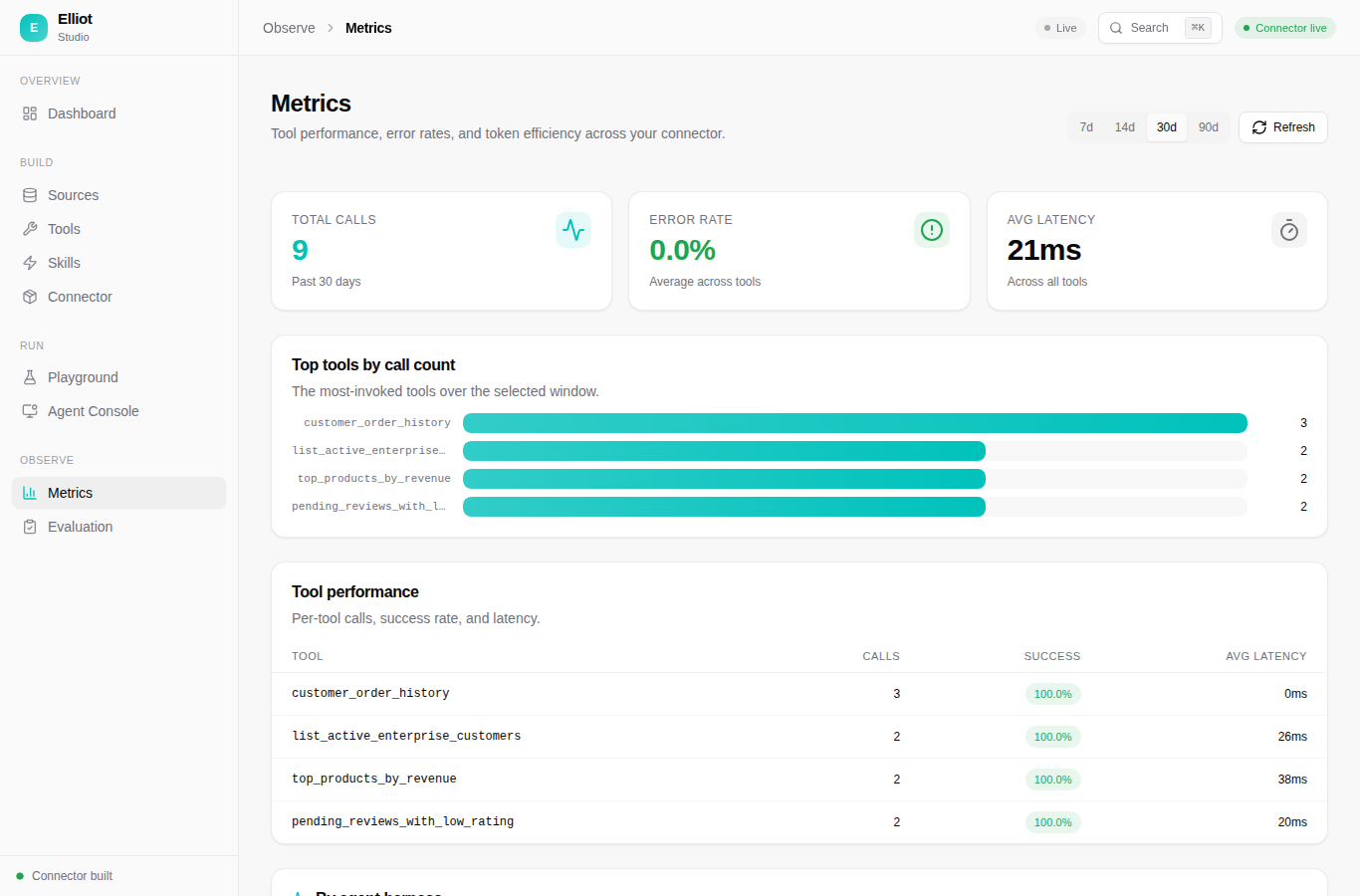This screenshot has height=896, width=1360.
Task: Open the Dashboard page
Action: pos(118,113)
